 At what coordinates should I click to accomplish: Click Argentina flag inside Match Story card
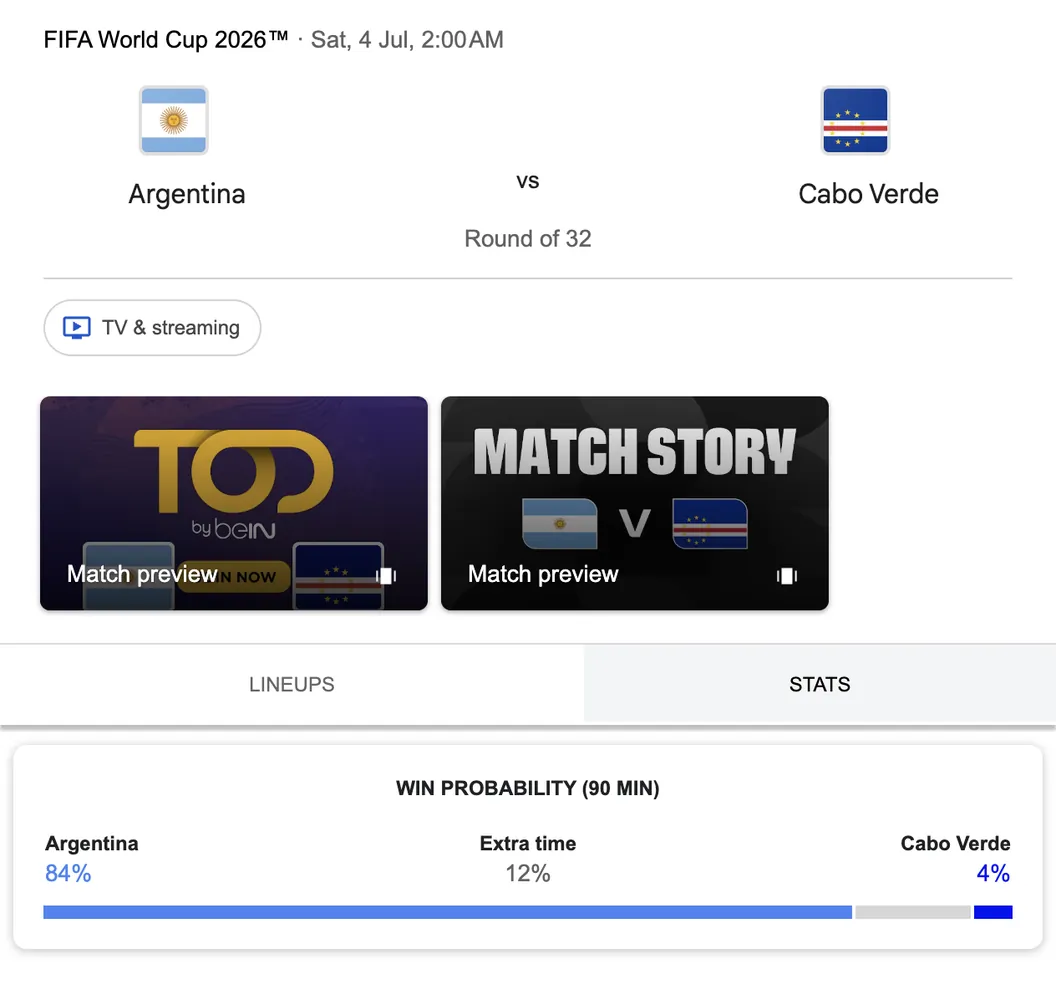point(560,524)
